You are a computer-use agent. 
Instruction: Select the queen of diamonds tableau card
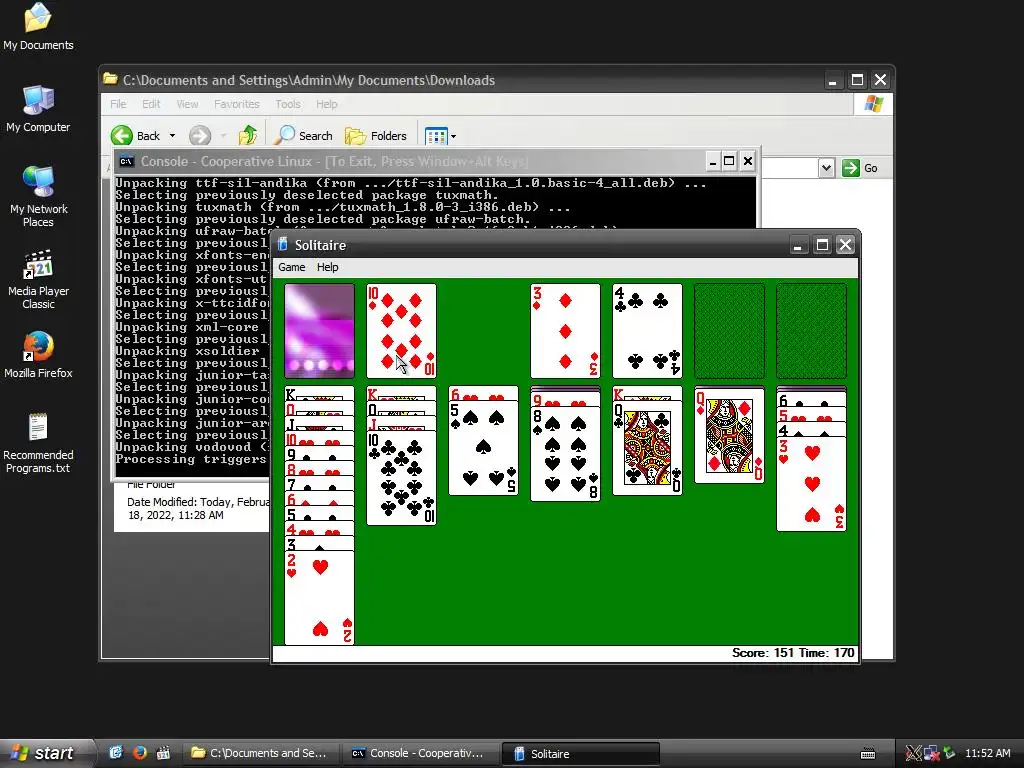click(729, 436)
